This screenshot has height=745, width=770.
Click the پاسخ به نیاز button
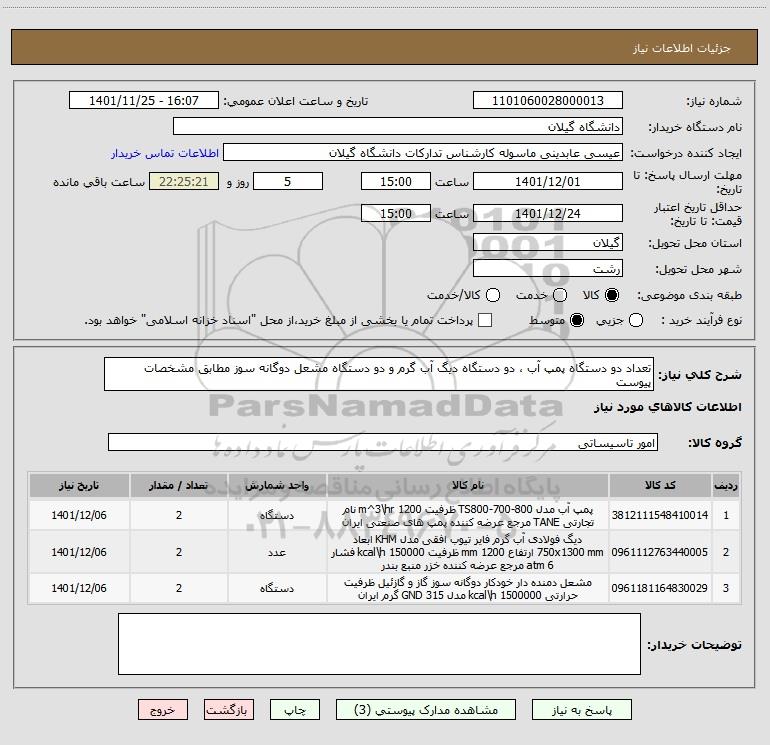pos(582,710)
